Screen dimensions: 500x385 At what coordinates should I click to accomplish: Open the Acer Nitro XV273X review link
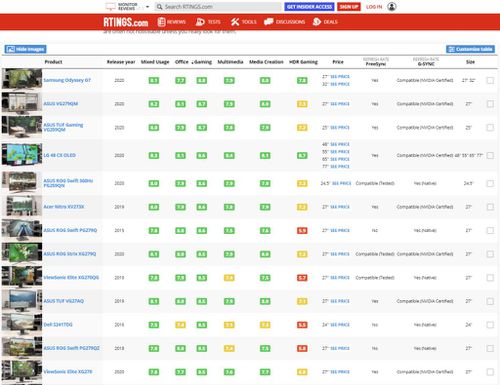click(x=64, y=207)
